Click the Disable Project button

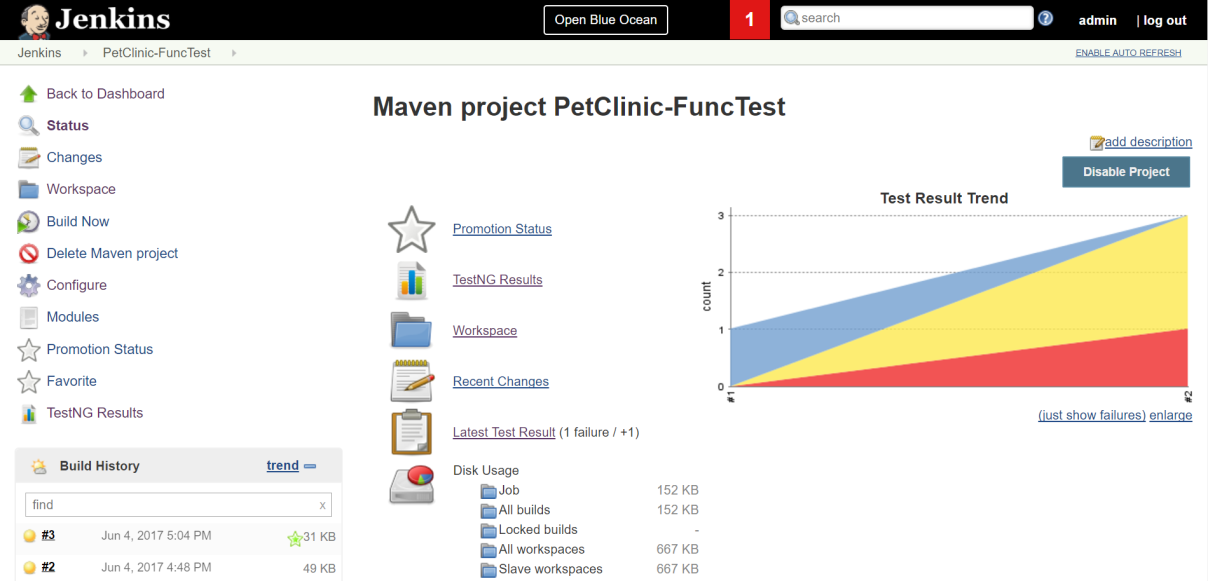(x=1126, y=172)
